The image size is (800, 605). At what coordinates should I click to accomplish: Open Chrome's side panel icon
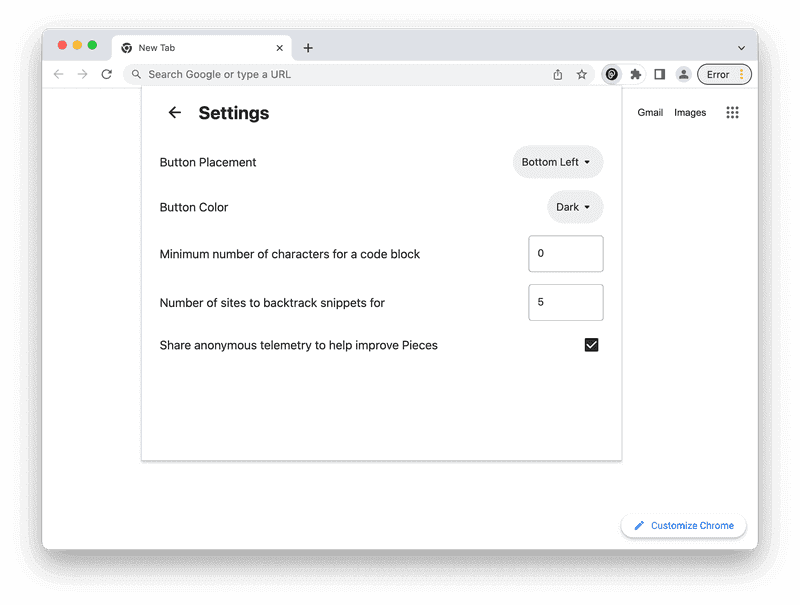[660, 74]
